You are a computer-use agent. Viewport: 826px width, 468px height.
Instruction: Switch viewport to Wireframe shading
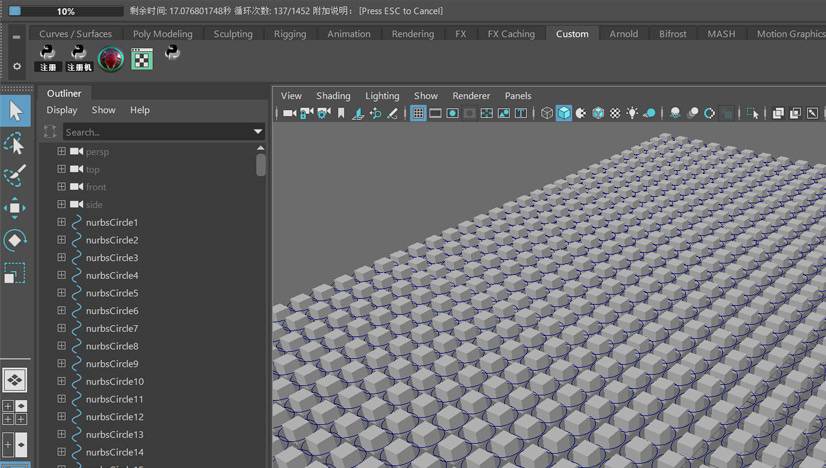547,113
